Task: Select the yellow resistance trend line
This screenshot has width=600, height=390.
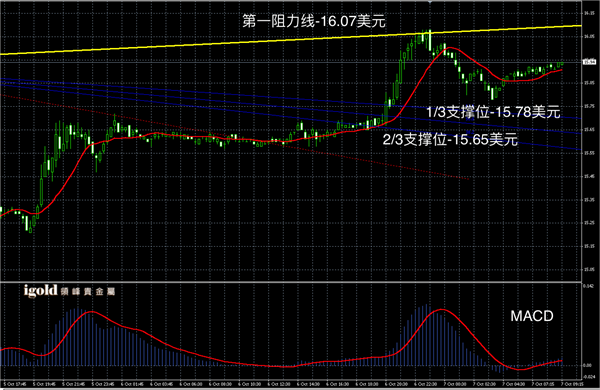Action: coord(291,40)
